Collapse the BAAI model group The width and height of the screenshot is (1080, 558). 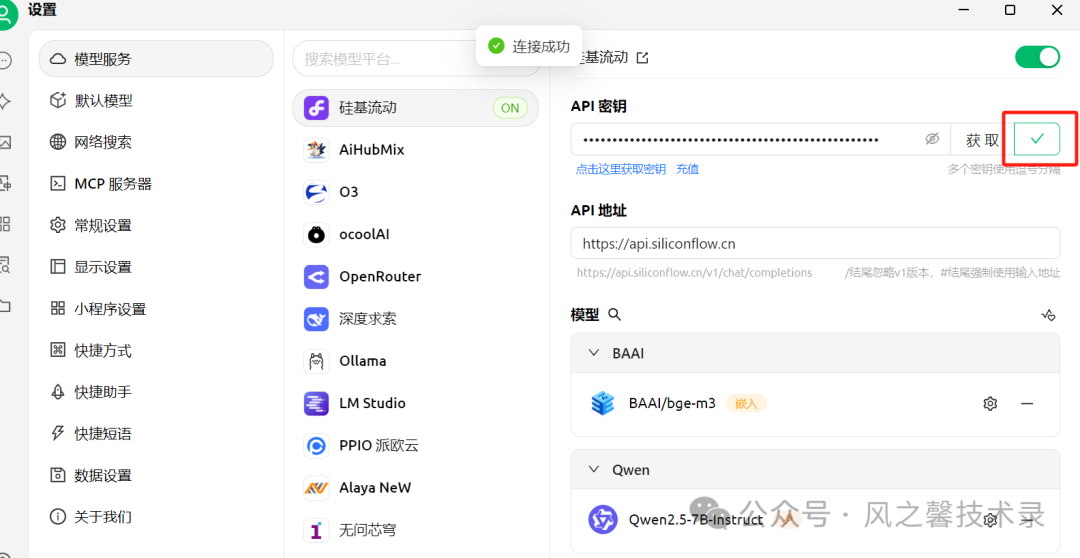click(x=594, y=353)
